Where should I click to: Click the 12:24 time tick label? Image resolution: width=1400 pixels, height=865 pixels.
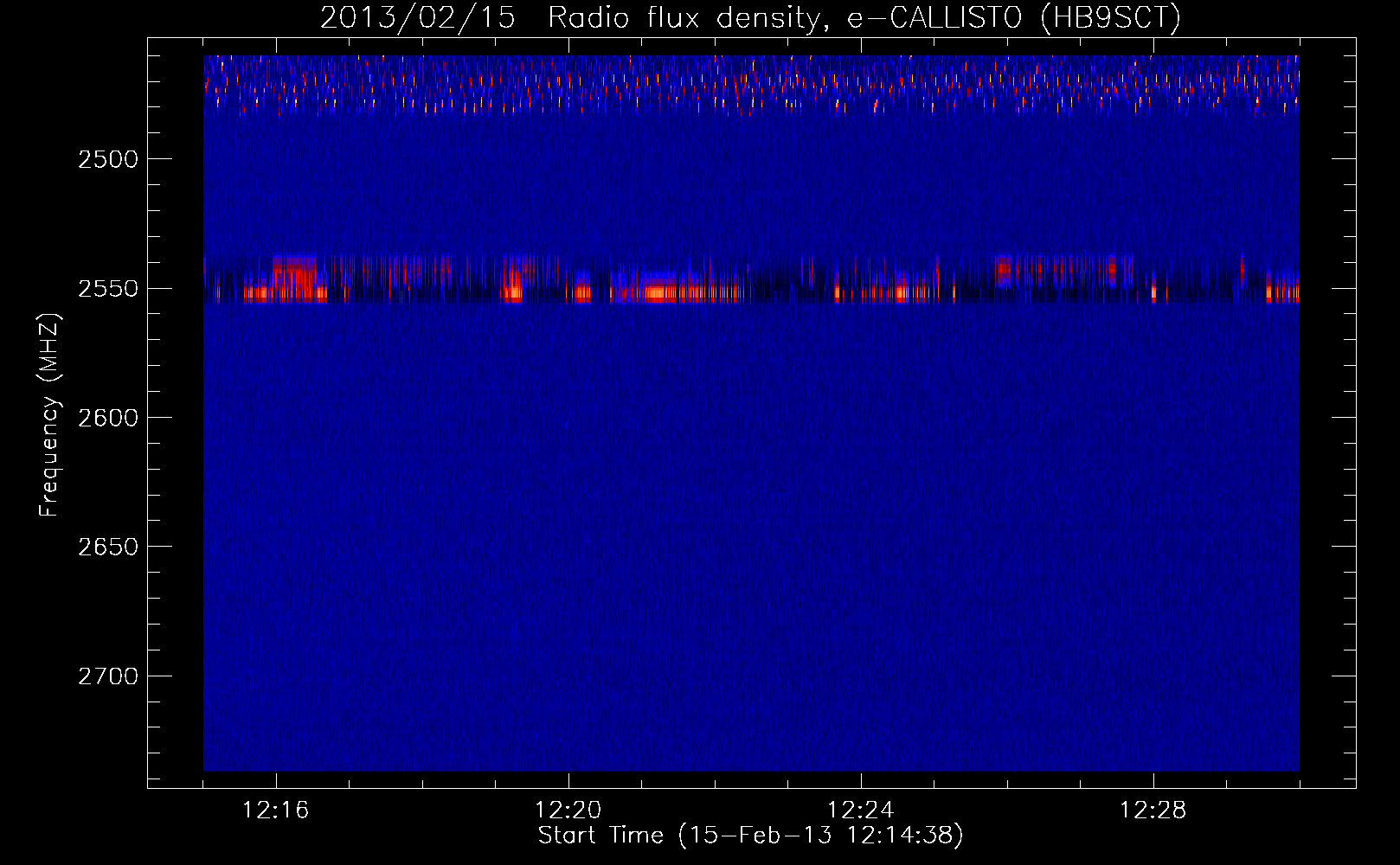point(861,811)
